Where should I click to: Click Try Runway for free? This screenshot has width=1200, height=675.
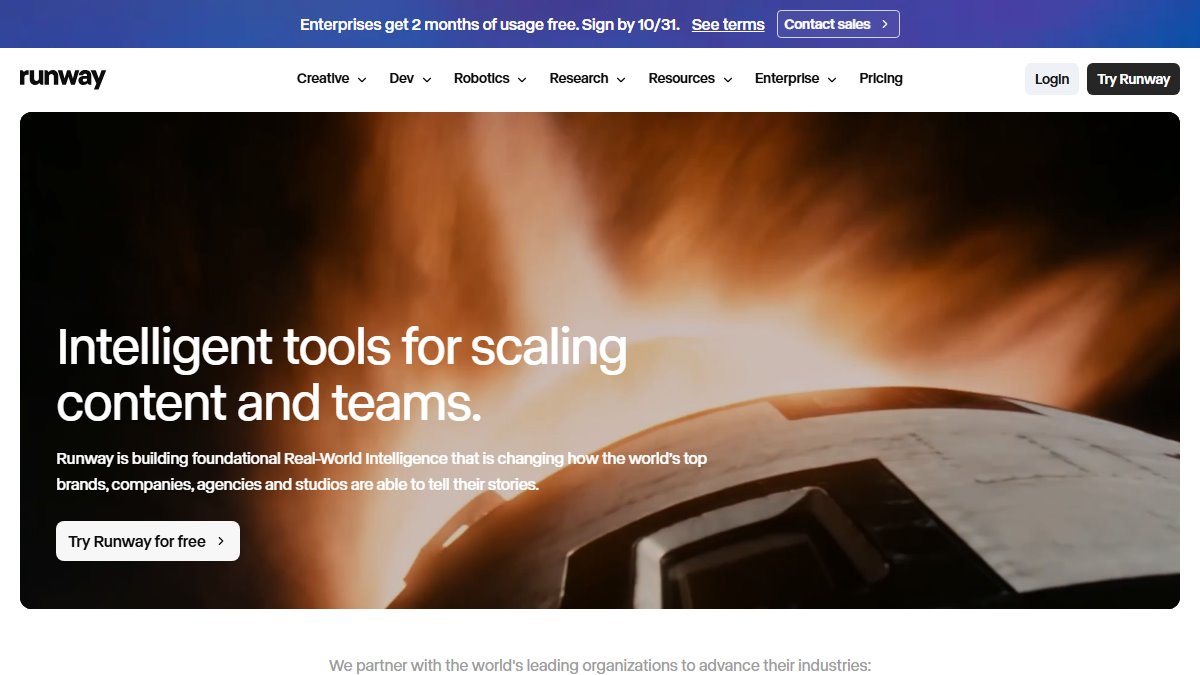(x=148, y=541)
